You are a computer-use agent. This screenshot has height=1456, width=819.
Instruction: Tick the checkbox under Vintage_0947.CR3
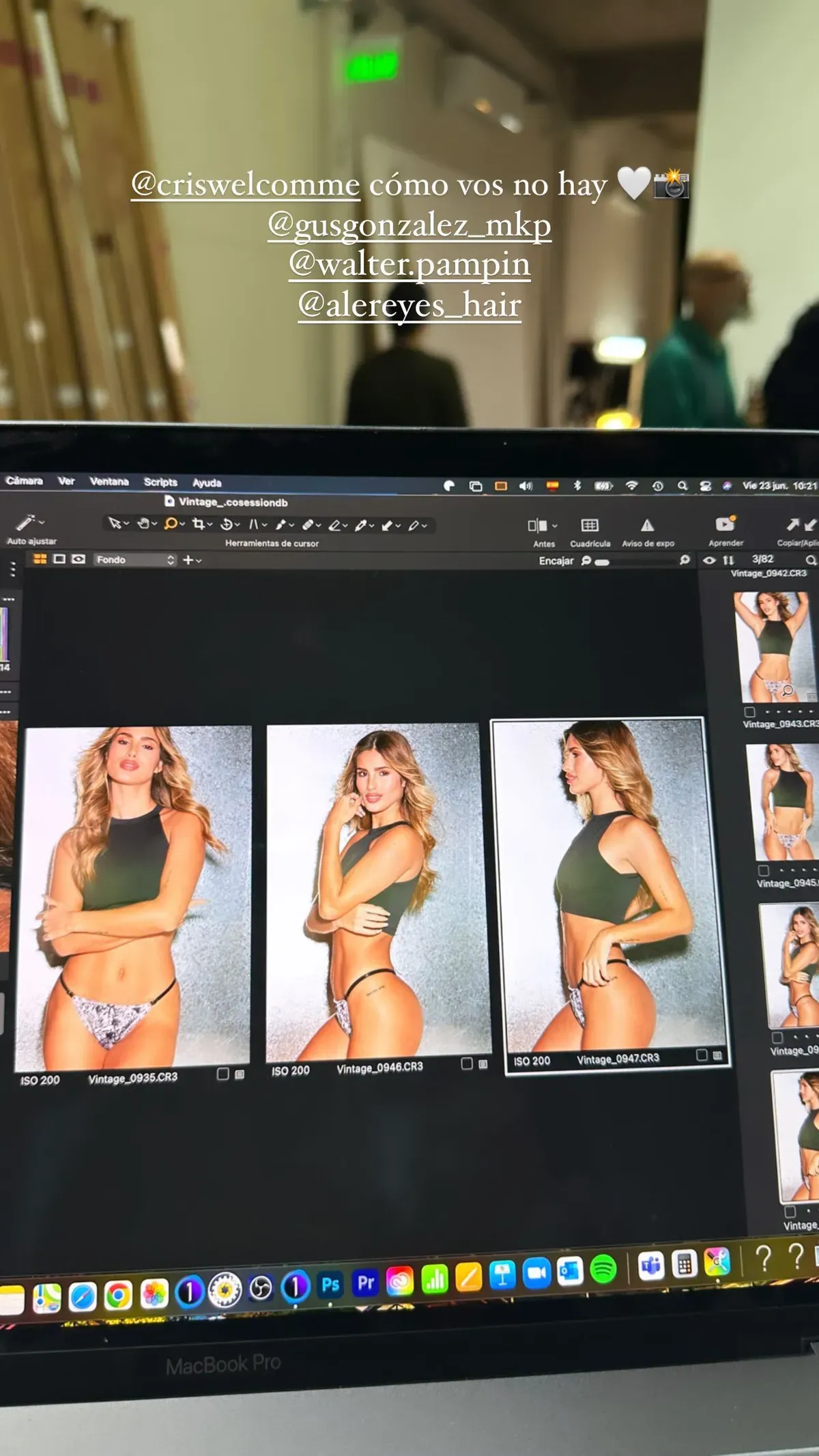[x=702, y=1055]
